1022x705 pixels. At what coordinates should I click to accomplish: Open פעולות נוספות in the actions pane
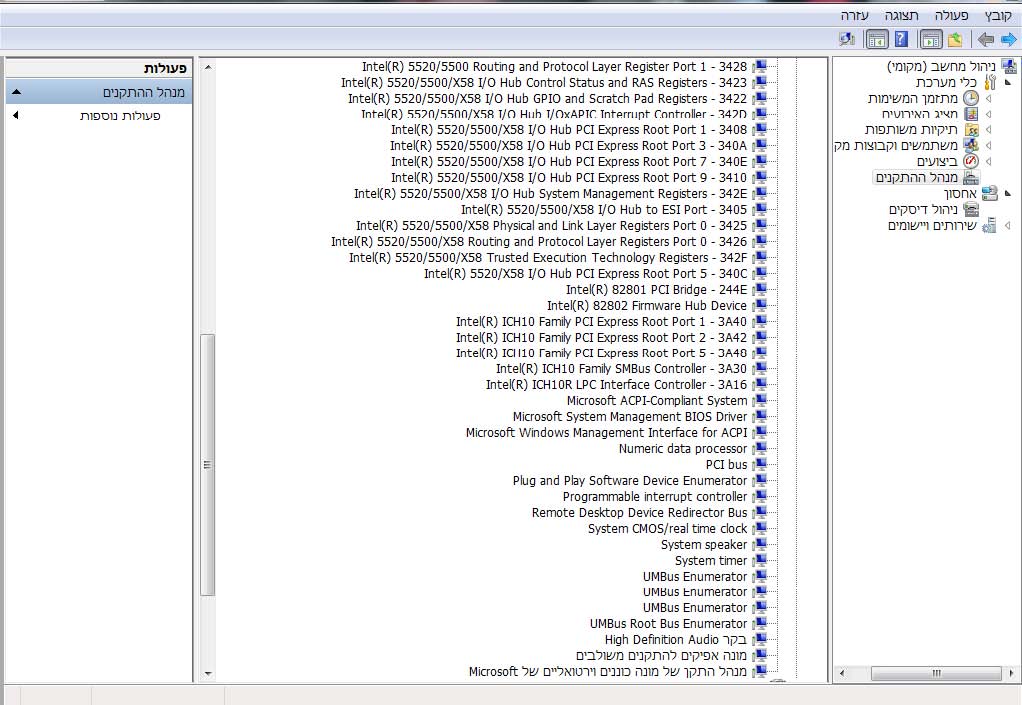pos(120,115)
